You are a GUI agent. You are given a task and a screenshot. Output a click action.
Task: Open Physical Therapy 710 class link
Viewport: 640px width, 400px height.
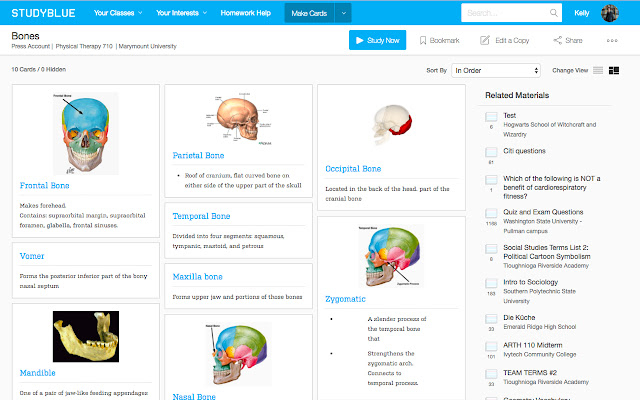[x=84, y=46]
